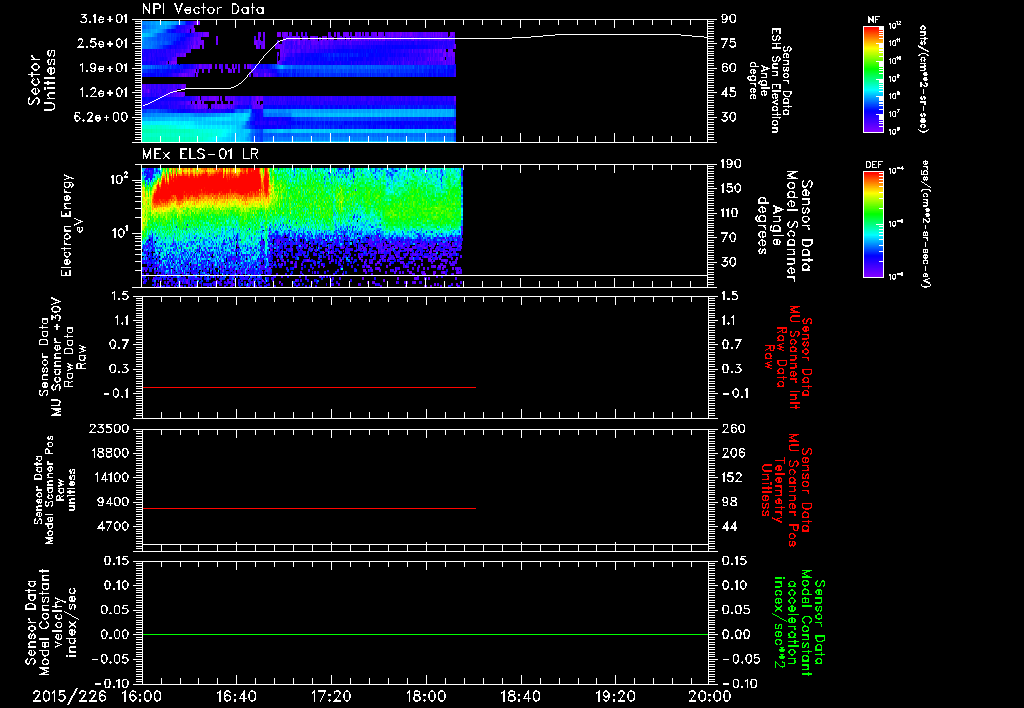Image resolution: width=1024 pixels, height=708 pixels.
Task: Click the "206" telemetry tick label
Action: point(732,453)
